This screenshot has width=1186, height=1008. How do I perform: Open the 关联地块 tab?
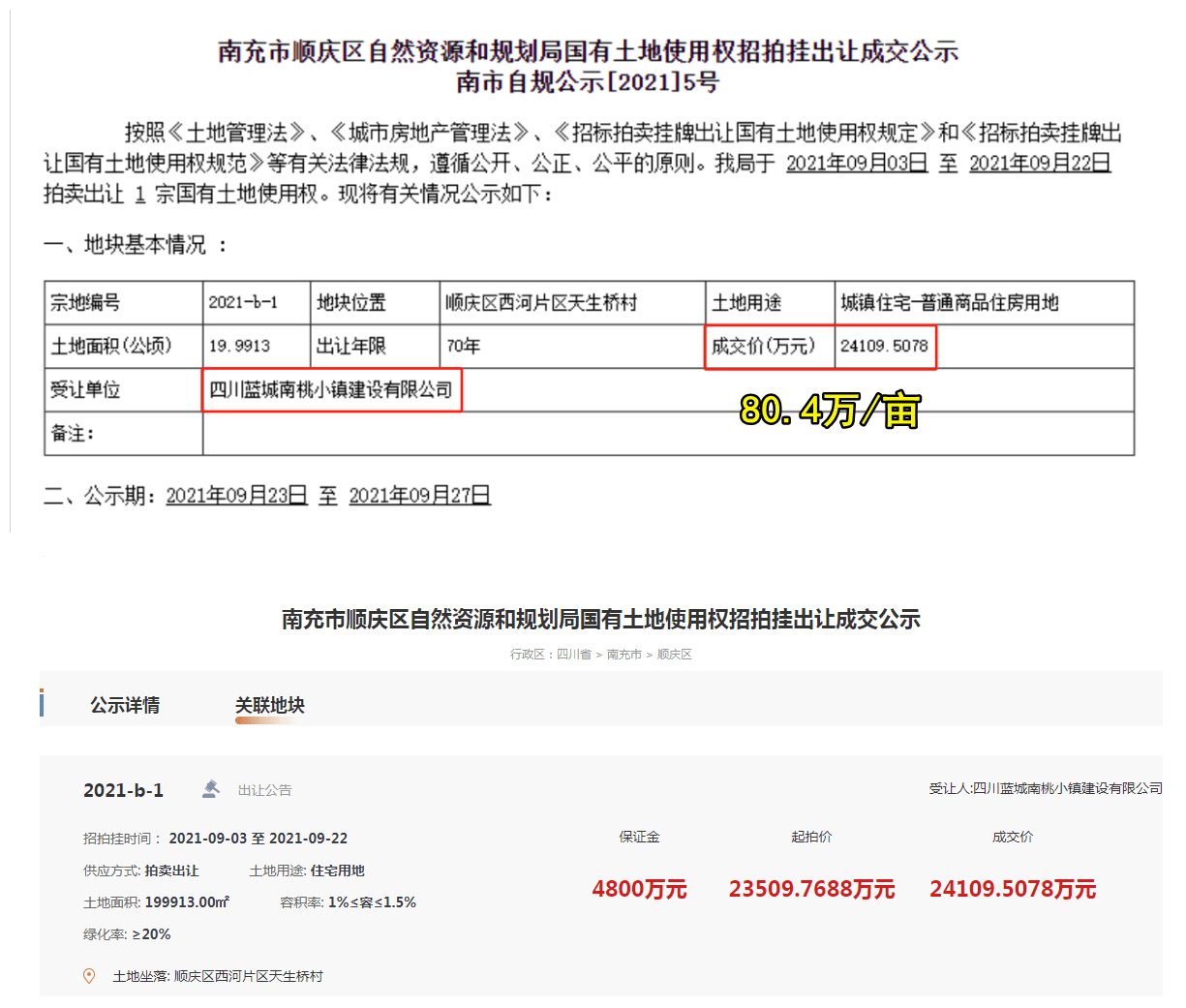(x=270, y=704)
